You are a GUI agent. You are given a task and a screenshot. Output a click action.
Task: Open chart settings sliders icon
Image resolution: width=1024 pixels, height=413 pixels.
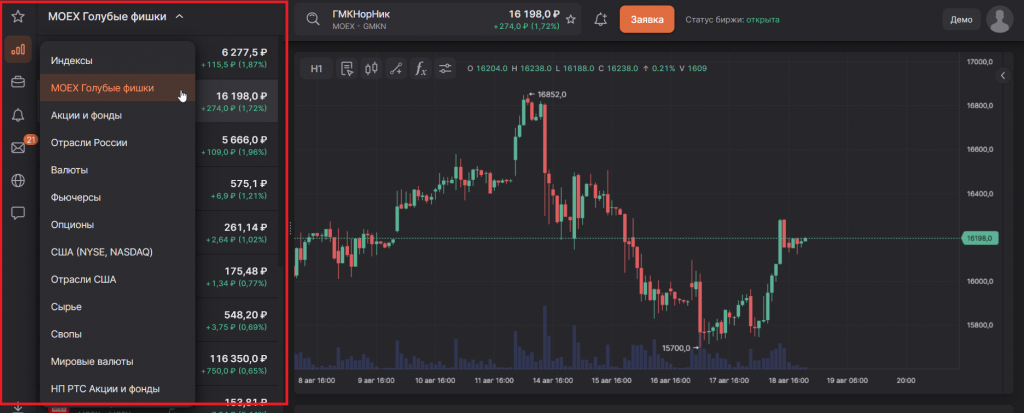pos(445,69)
